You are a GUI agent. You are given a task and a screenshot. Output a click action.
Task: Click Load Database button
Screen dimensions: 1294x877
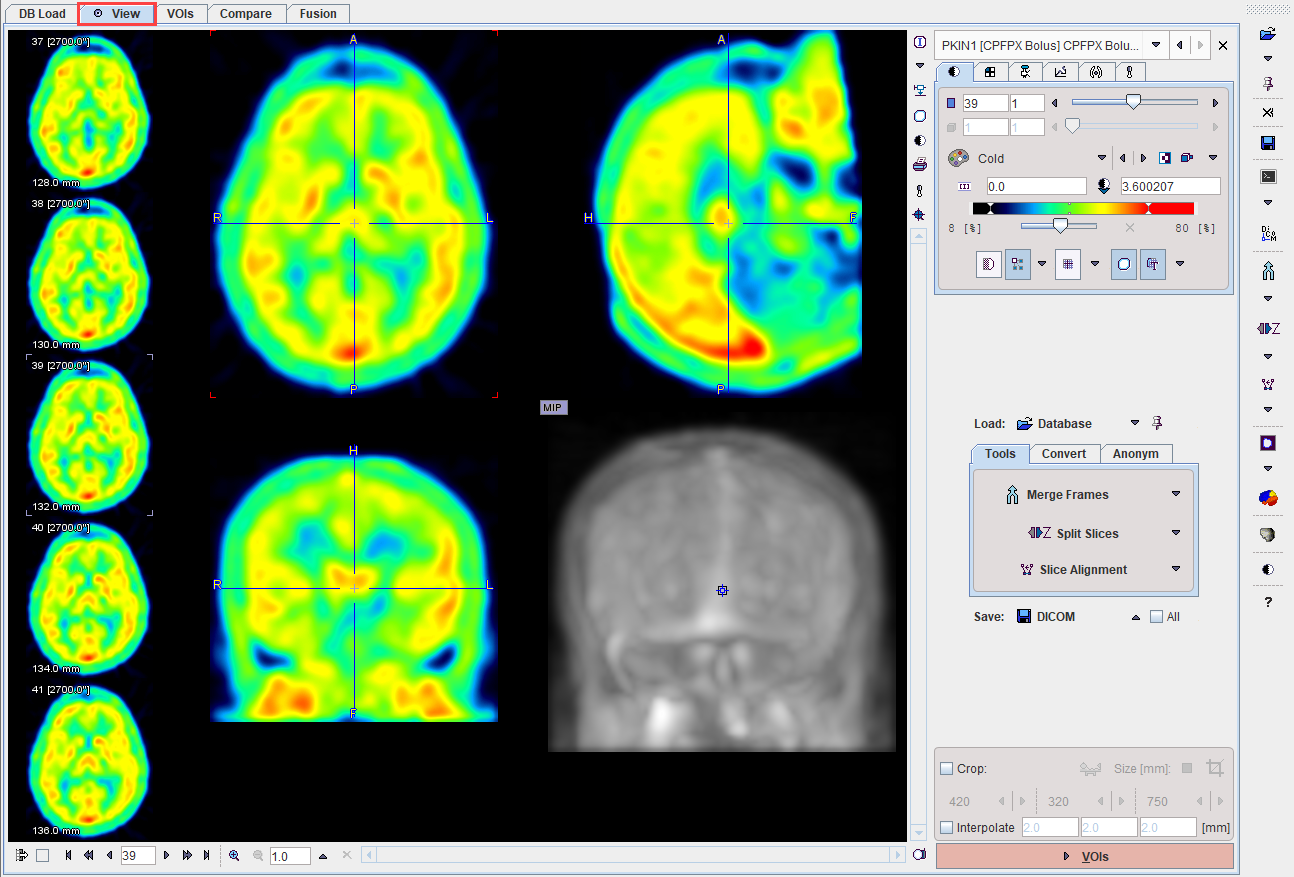[1054, 423]
